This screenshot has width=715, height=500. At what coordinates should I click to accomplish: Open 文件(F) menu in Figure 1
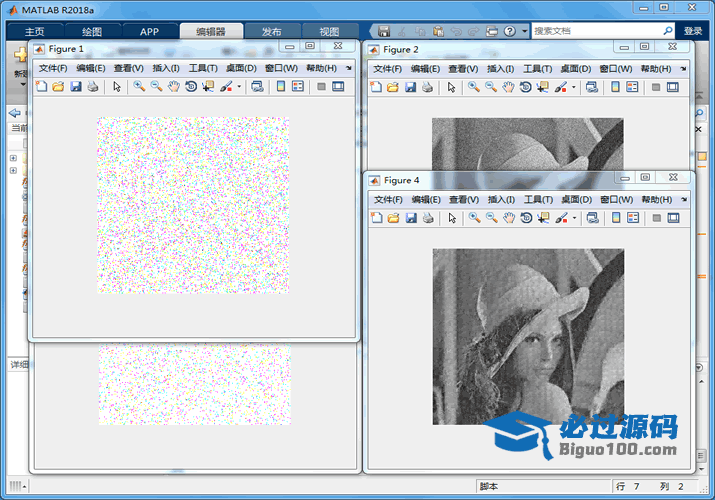(x=53, y=68)
